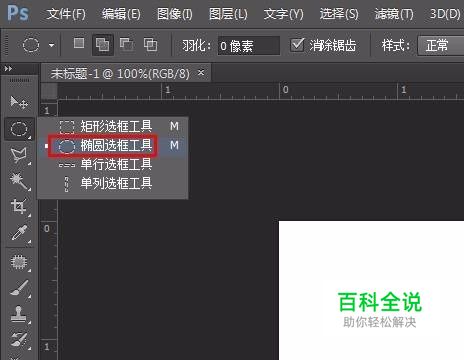The width and height of the screenshot is (464, 360).
Task: Select the Crop tool
Action: tap(19, 207)
